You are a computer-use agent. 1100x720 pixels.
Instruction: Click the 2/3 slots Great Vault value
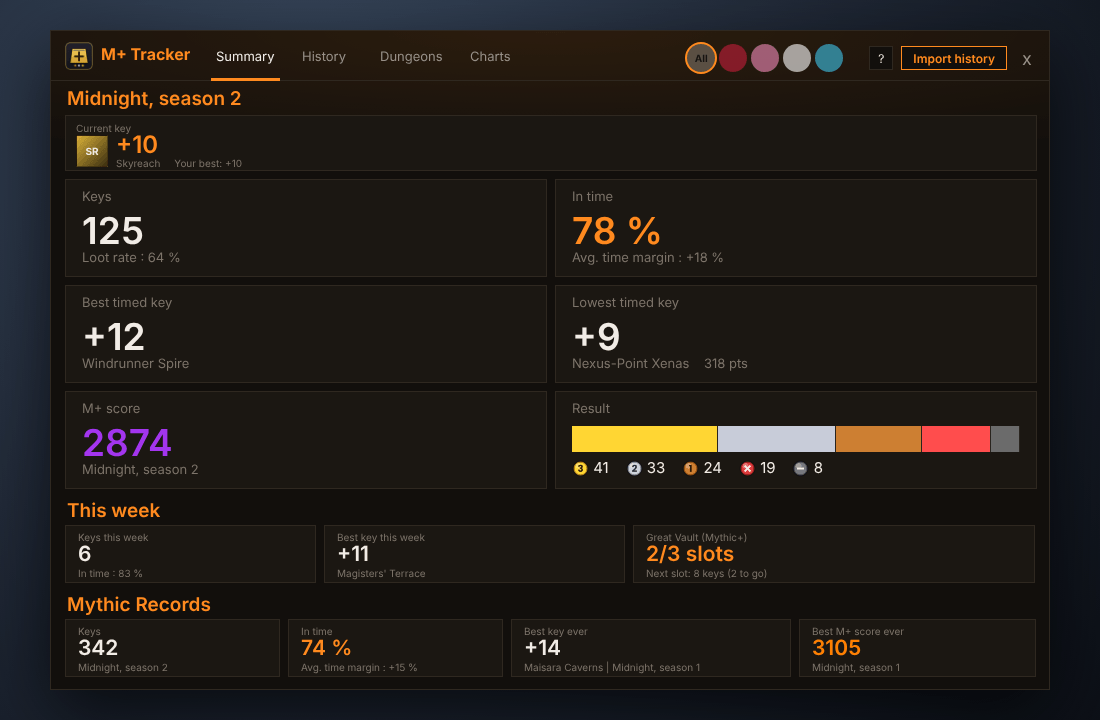point(690,554)
